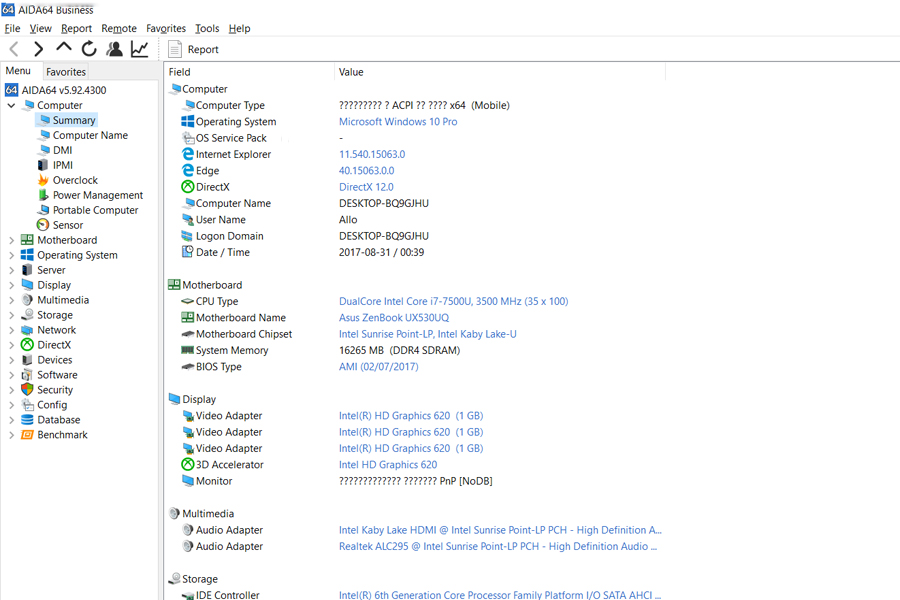The width and height of the screenshot is (900, 600).
Task: Open the View menu
Action: 41,28
